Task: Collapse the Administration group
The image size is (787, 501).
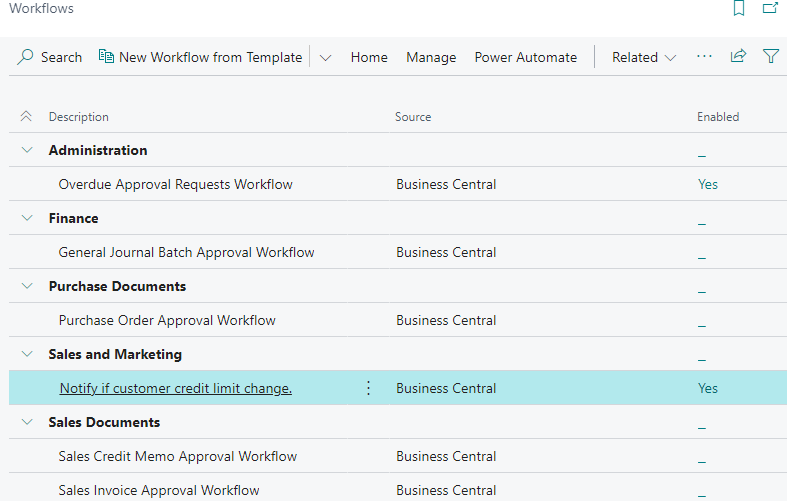Action: 26,150
